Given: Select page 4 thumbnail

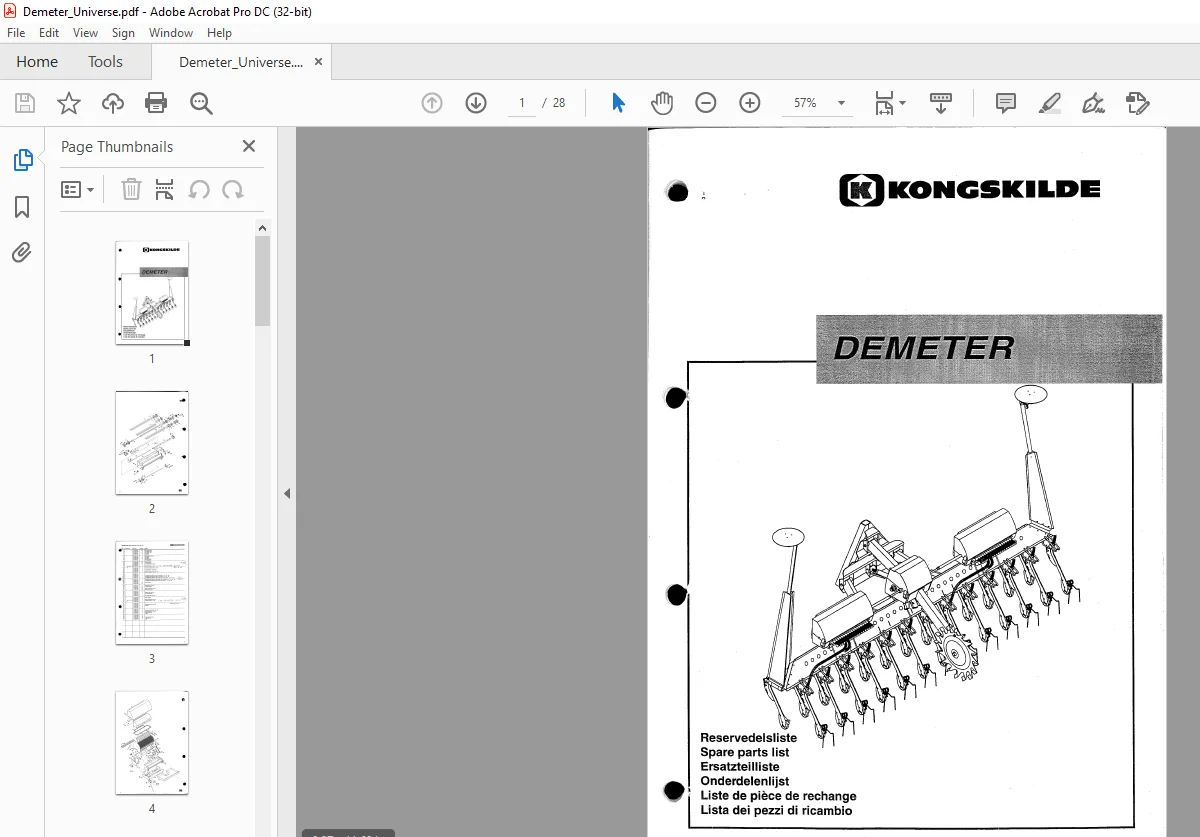Looking at the screenshot, I should click(152, 743).
